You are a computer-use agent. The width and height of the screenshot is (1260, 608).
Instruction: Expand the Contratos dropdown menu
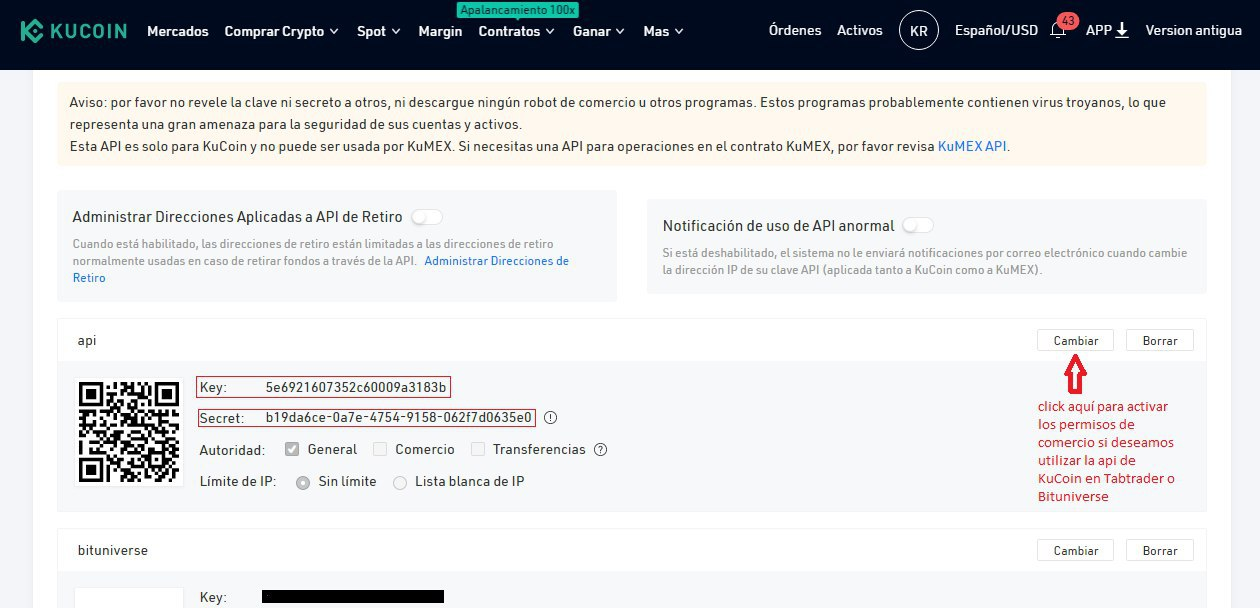[x=517, y=31]
